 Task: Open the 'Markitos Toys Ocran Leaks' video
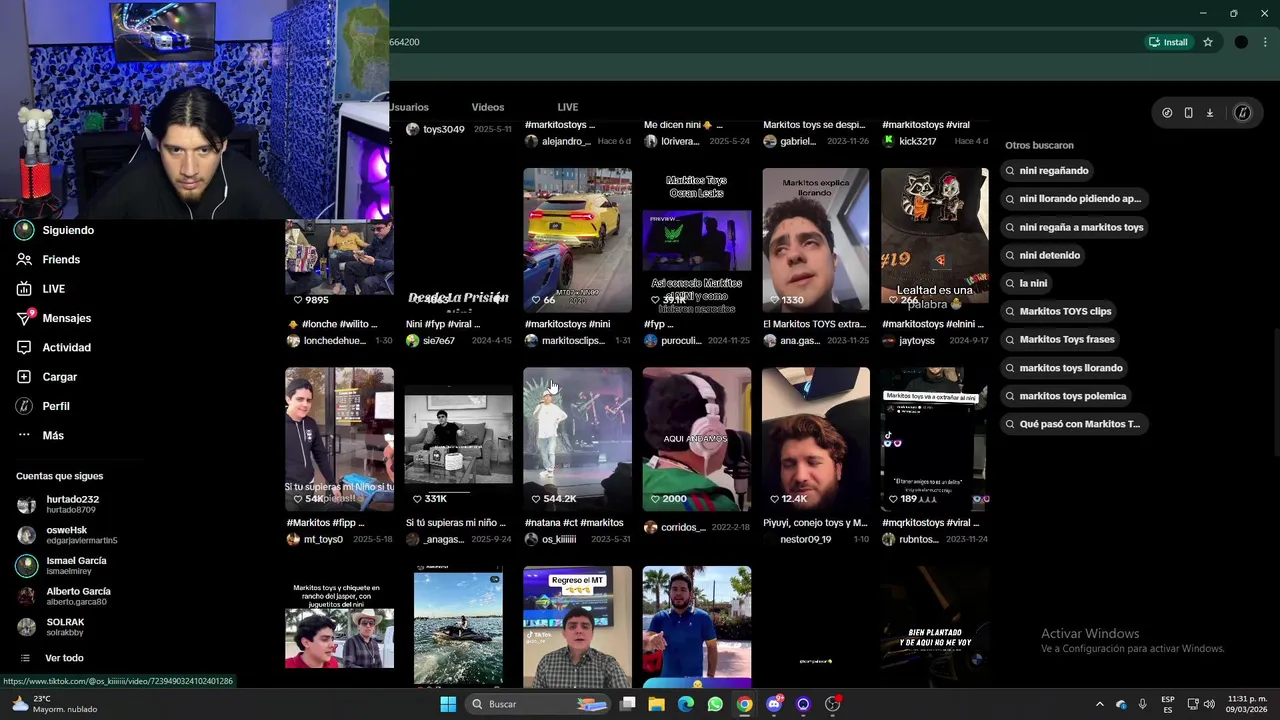tap(696, 240)
